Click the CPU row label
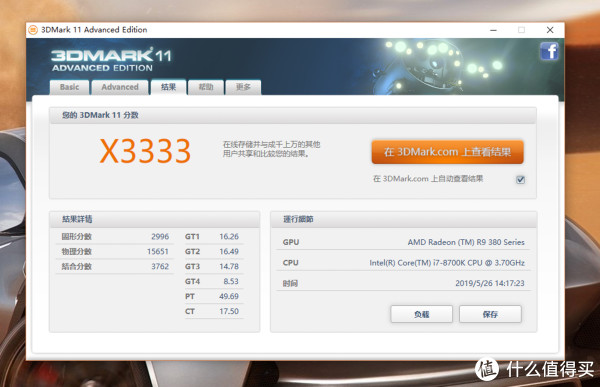Screen dimensions: 600x387 point(290,263)
